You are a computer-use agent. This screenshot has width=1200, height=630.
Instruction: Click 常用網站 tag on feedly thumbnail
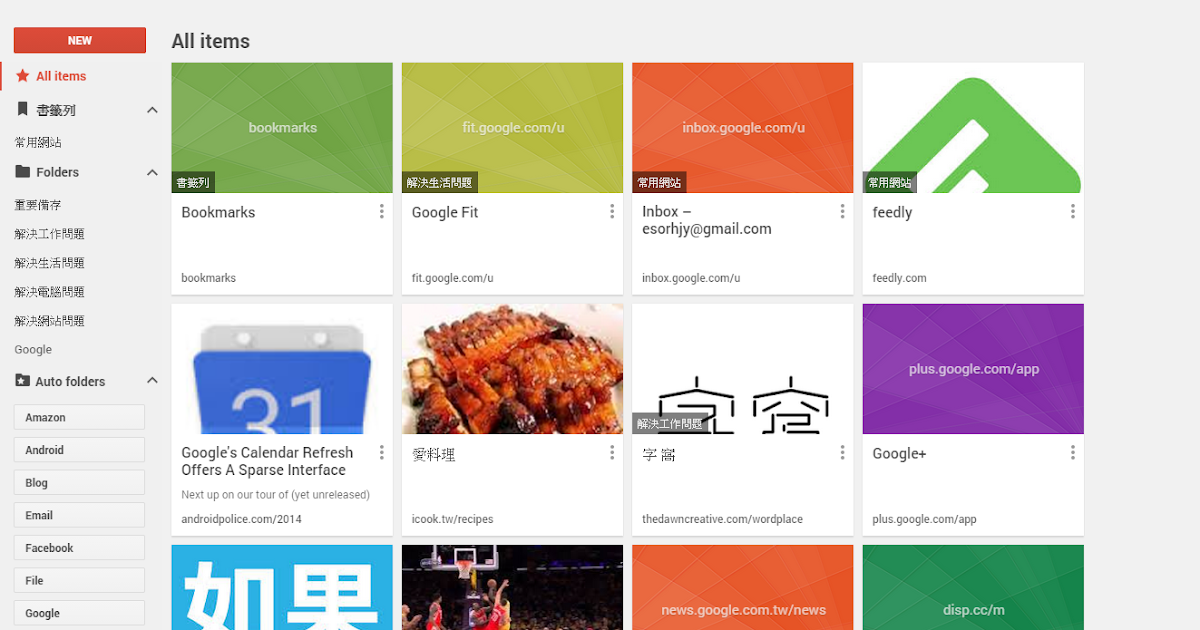click(x=890, y=183)
